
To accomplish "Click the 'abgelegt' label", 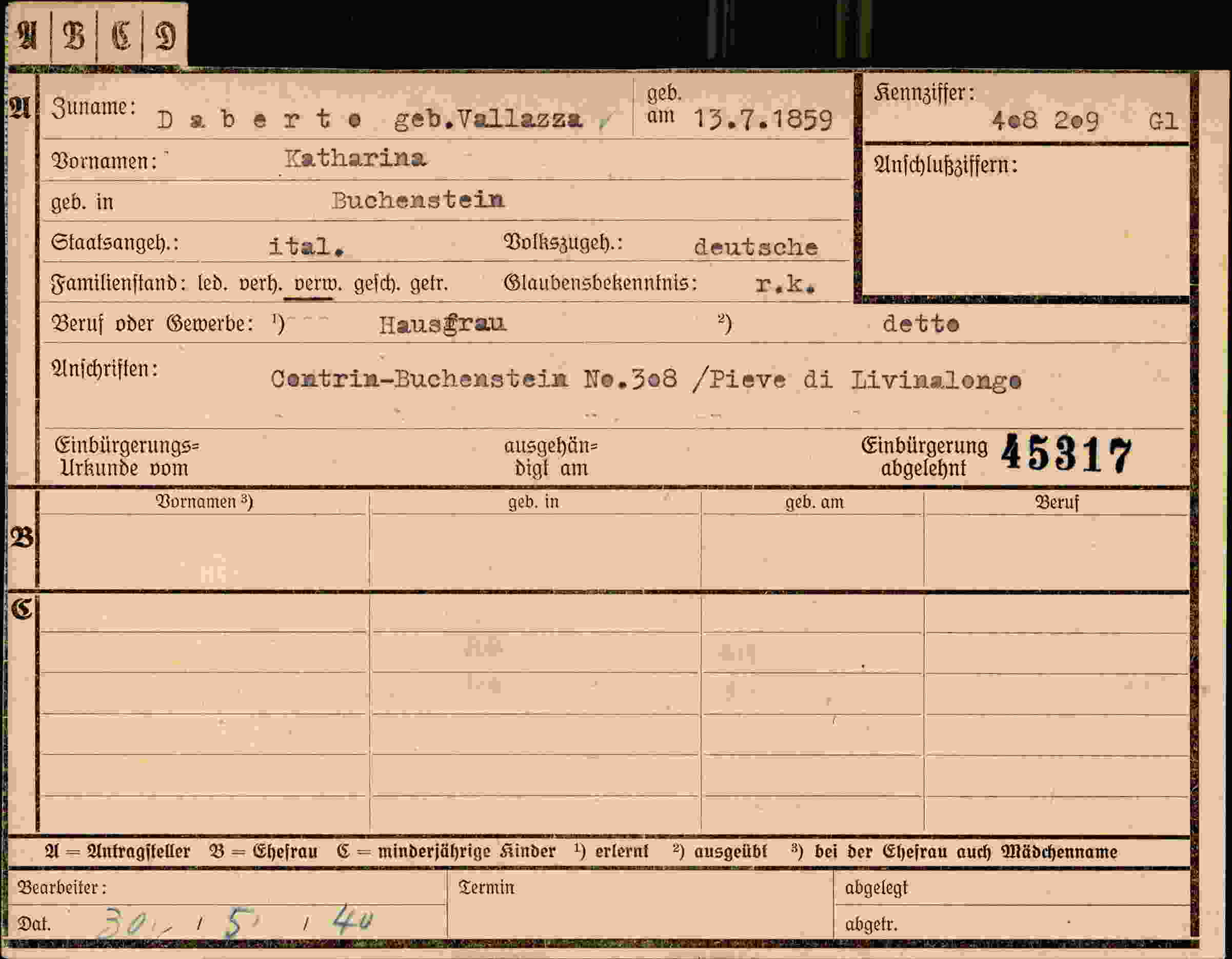I will [877, 888].
